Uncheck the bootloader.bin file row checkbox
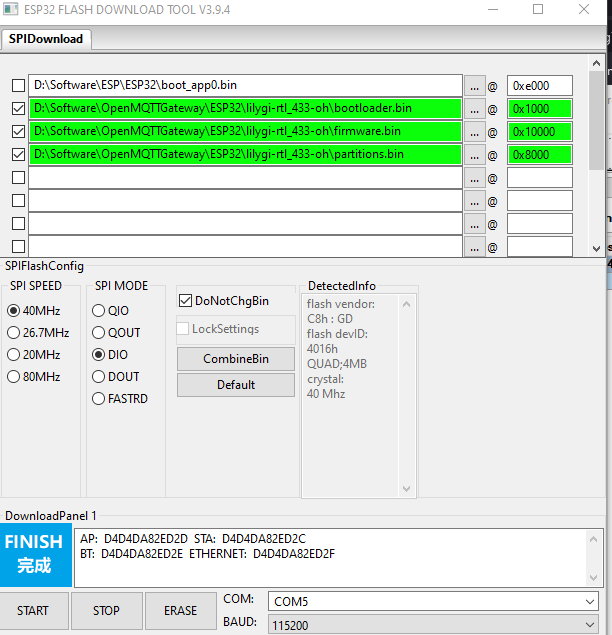The width and height of the screenshot is (612, 635). pos(18,109)
